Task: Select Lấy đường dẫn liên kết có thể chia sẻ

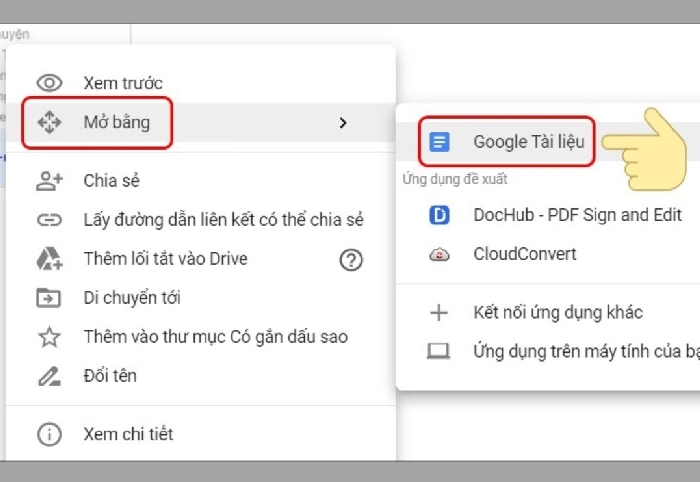Action: 224,220
